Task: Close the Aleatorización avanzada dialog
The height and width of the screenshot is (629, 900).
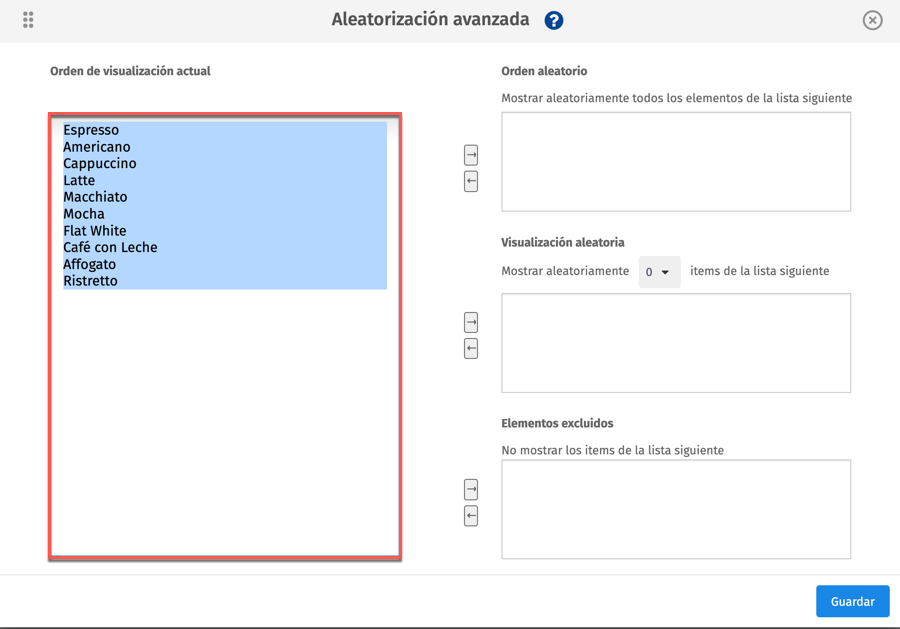Action: click(872, 19)
